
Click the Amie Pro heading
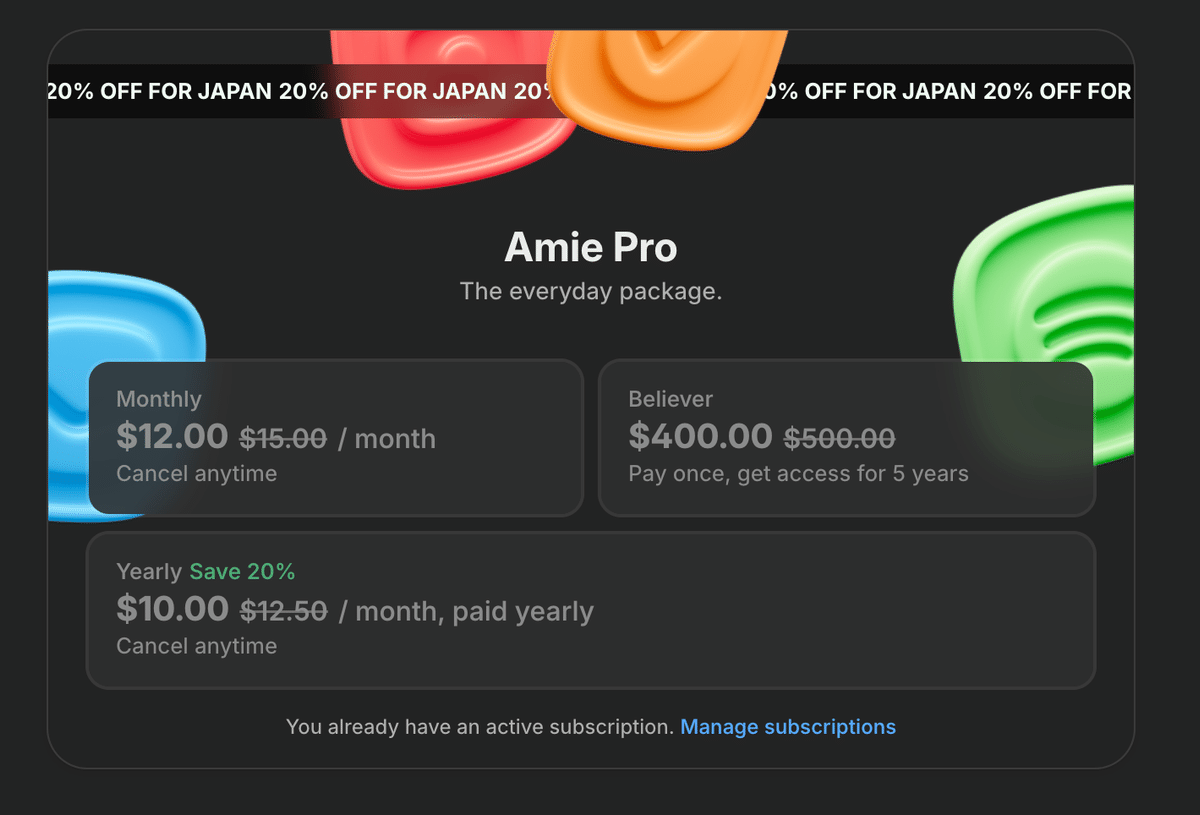591,247
